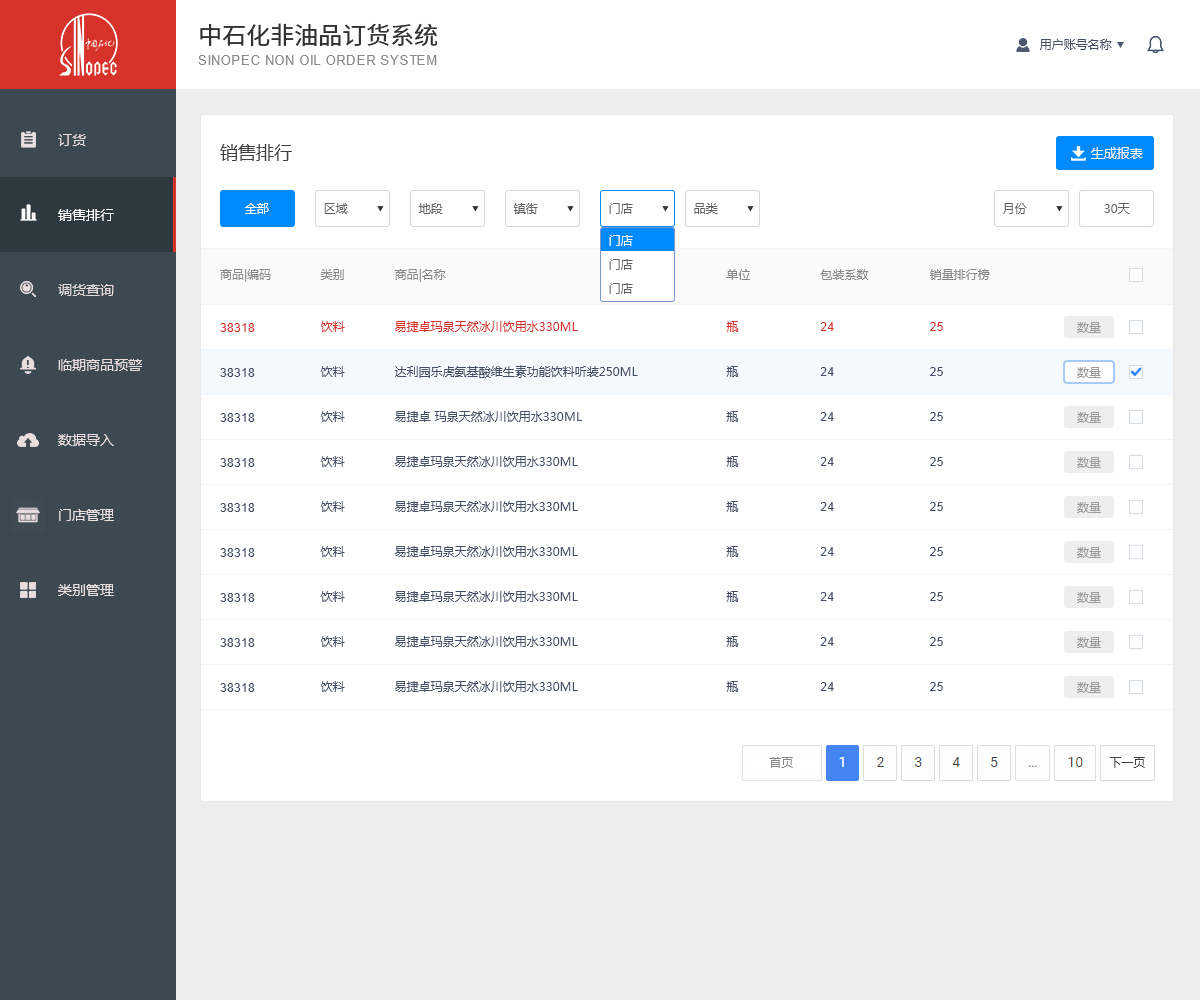Image resolution: width=1200 pixels, height=1000 pixels.
Task: Select the highlighted 门店 option in the open dropdown list
Action: [637, 240]
